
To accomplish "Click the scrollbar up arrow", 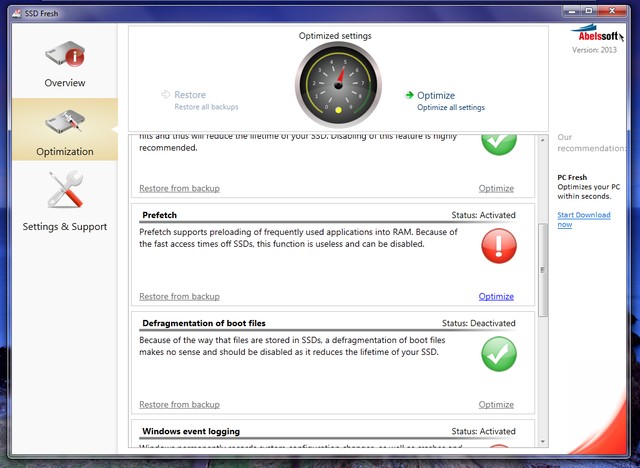I will pos(542,140).
